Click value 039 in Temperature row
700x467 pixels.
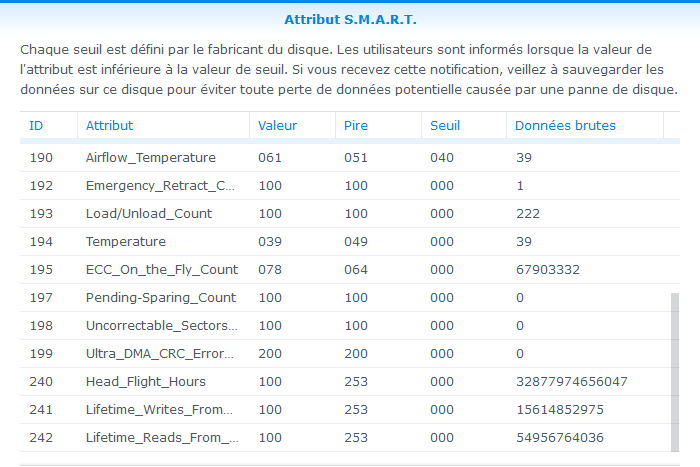[x=270, y=242]
